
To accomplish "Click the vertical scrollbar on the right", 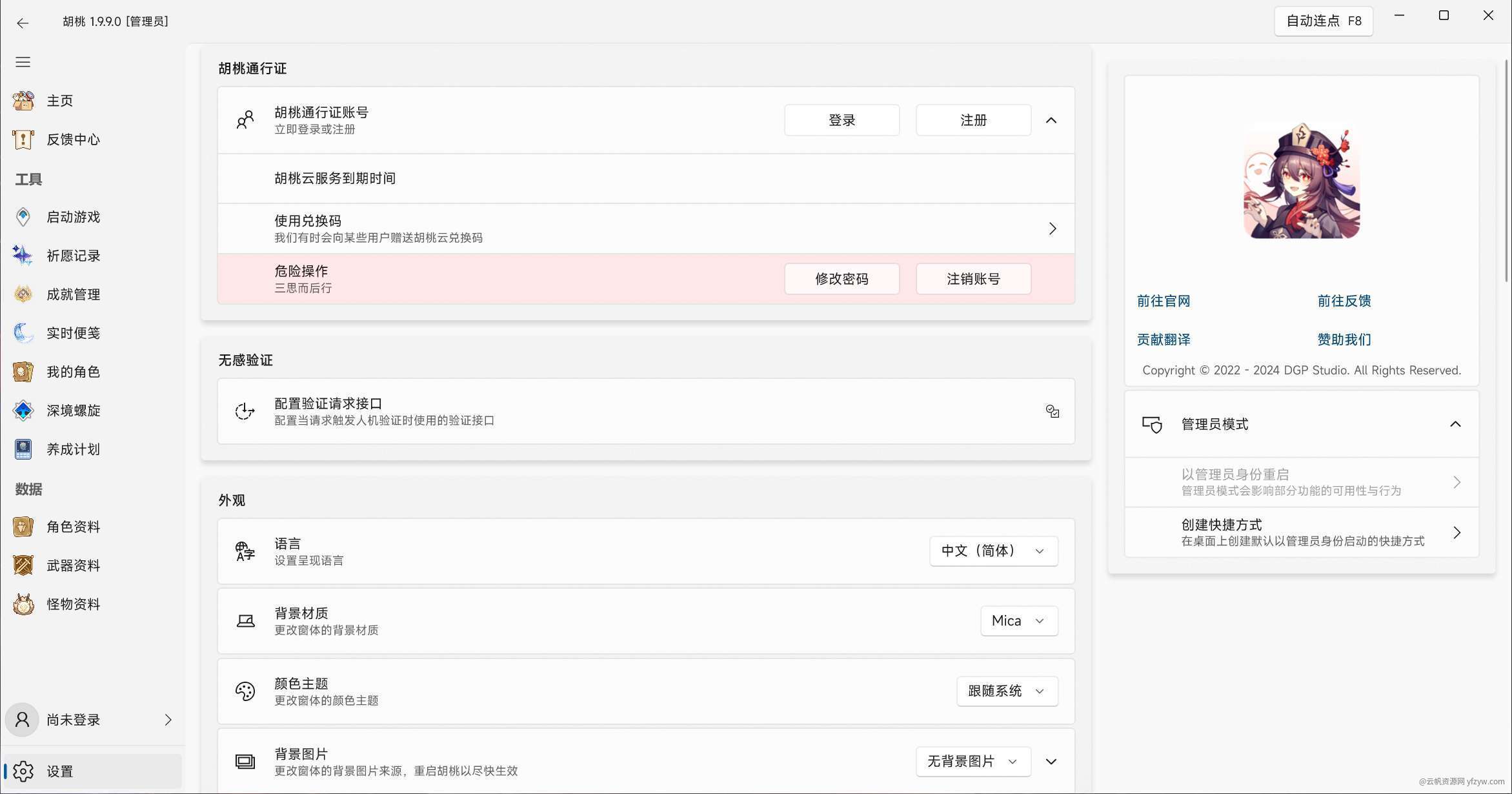I will point(1507,171).
